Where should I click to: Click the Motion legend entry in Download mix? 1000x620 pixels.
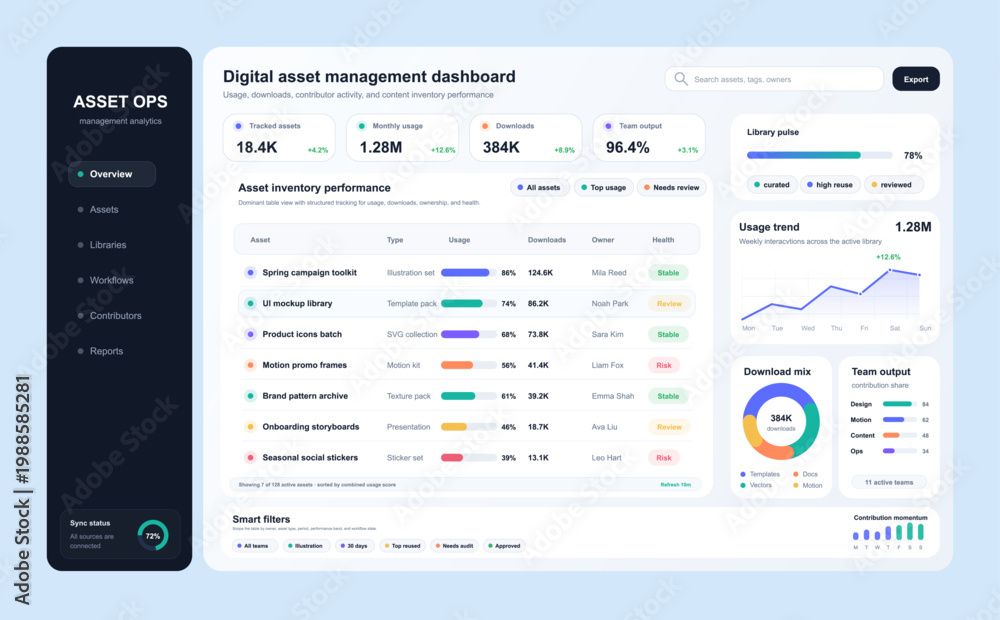click(807, 485)
